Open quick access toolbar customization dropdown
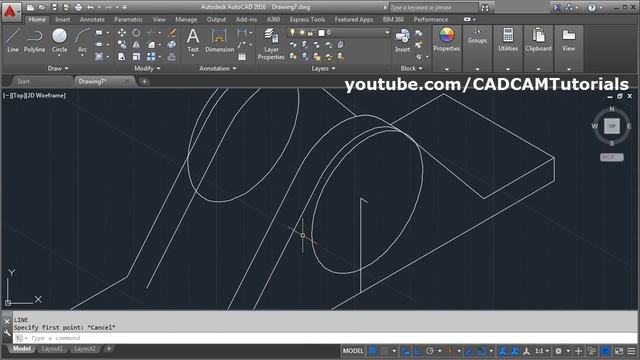640x360 pixels. pyautogui.click(x=124, y=7)
